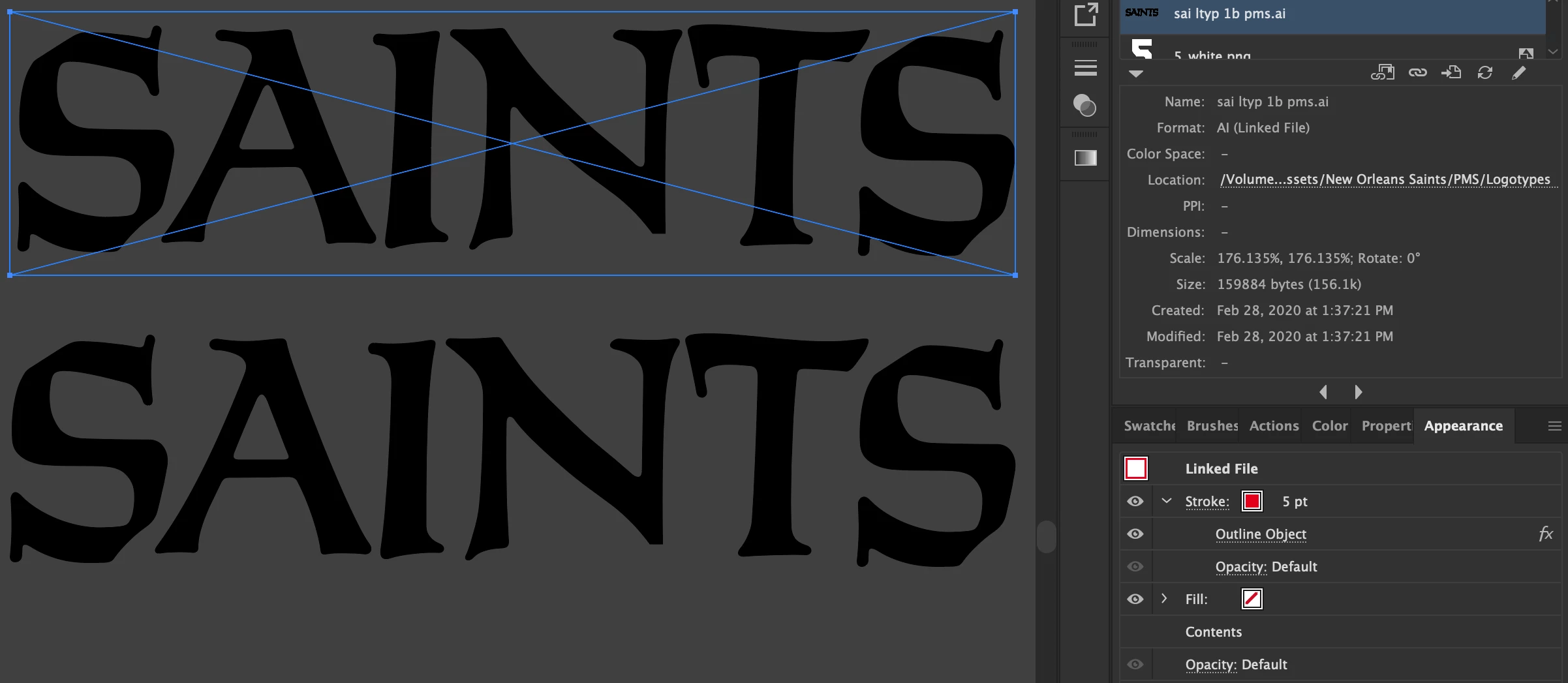Switch to the Brushes tab
Viewport: 1568px width, 683px height.
click(1212, 426)
